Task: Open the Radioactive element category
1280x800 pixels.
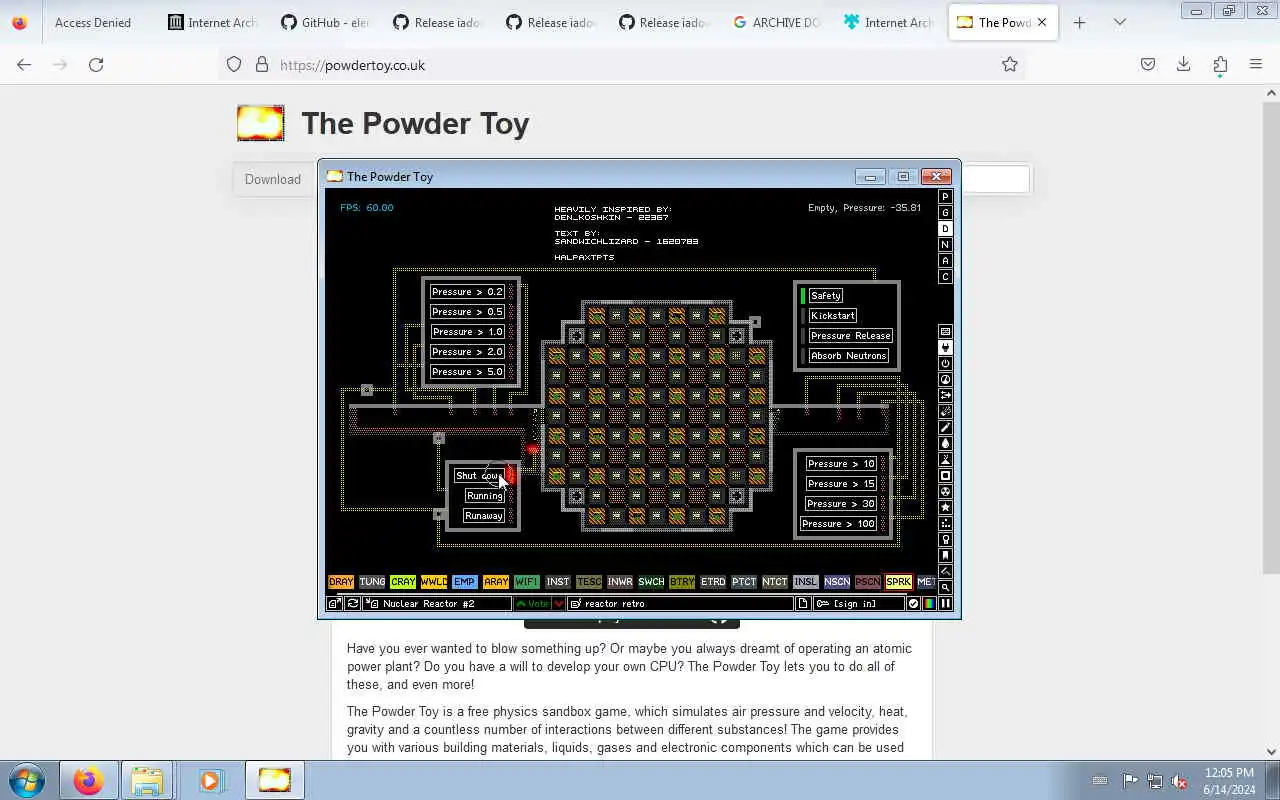Action: coord(945,492)
